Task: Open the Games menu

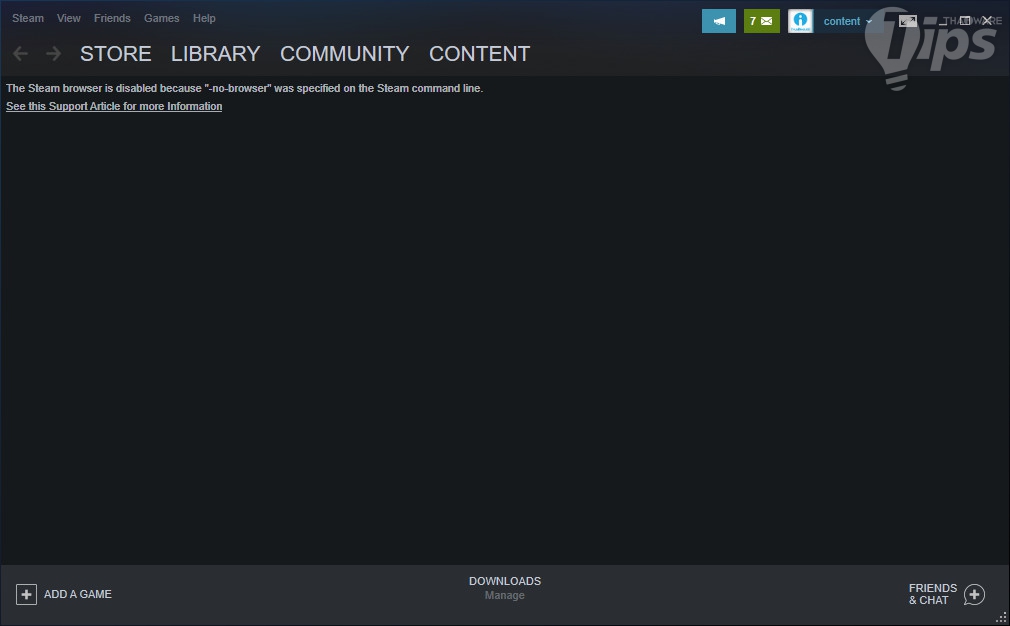Action: 162,18
